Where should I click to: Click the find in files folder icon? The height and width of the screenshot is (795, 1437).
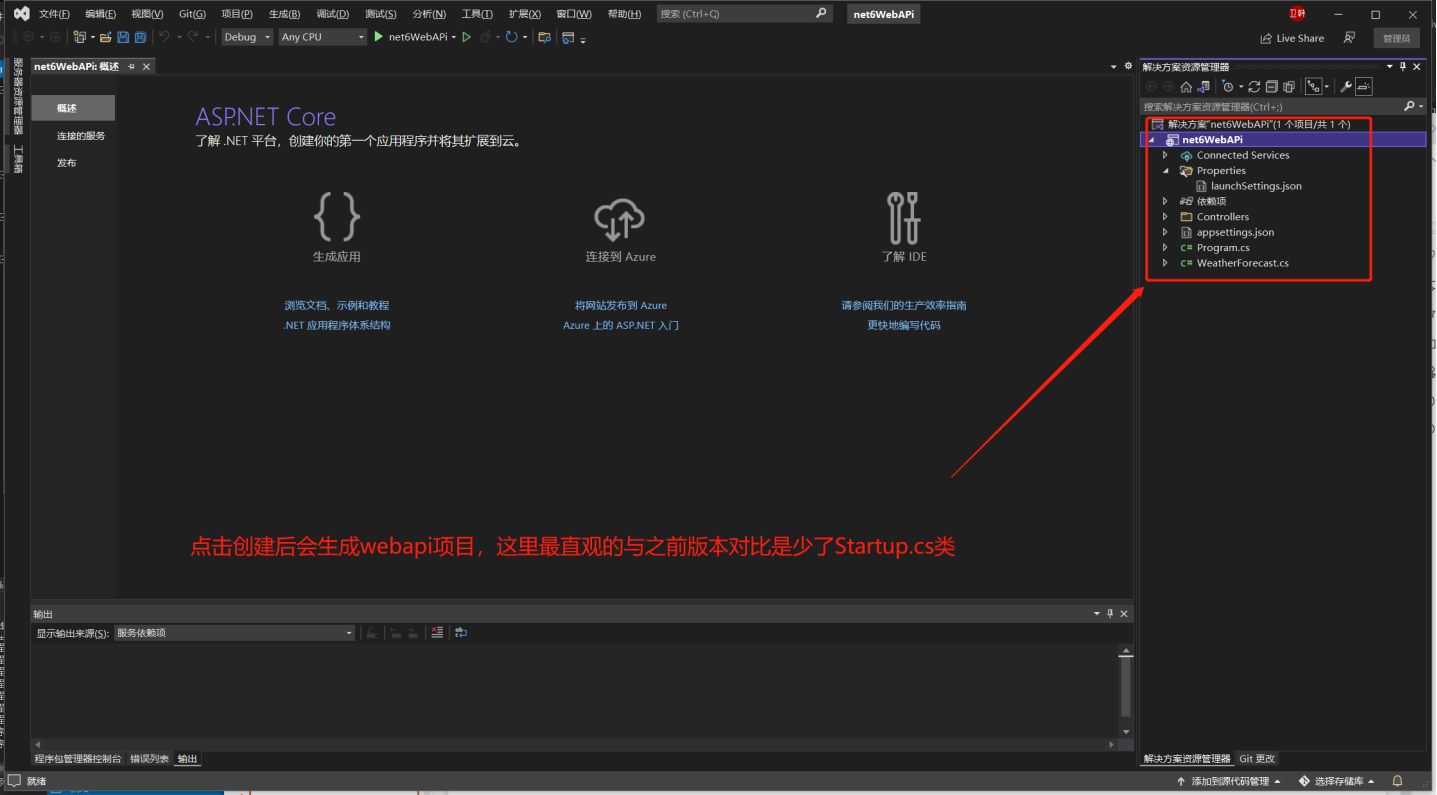pyautogui.click(x=544, y=37)
